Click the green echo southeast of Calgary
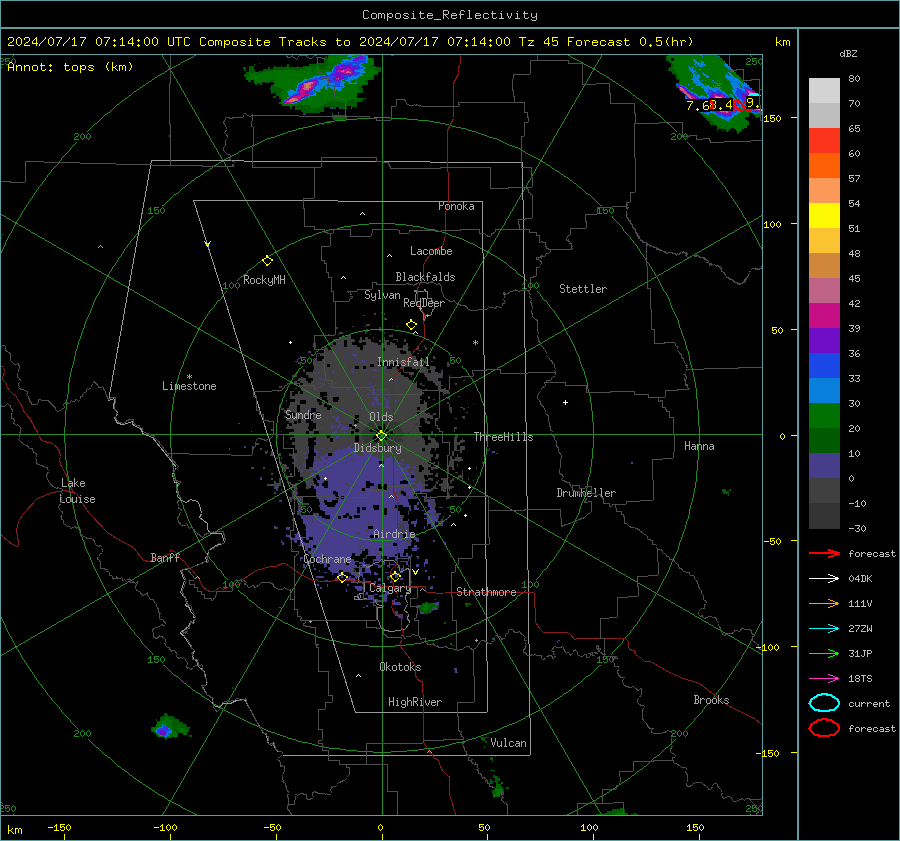This screenshot has width=900, height=841. (427, 607)
